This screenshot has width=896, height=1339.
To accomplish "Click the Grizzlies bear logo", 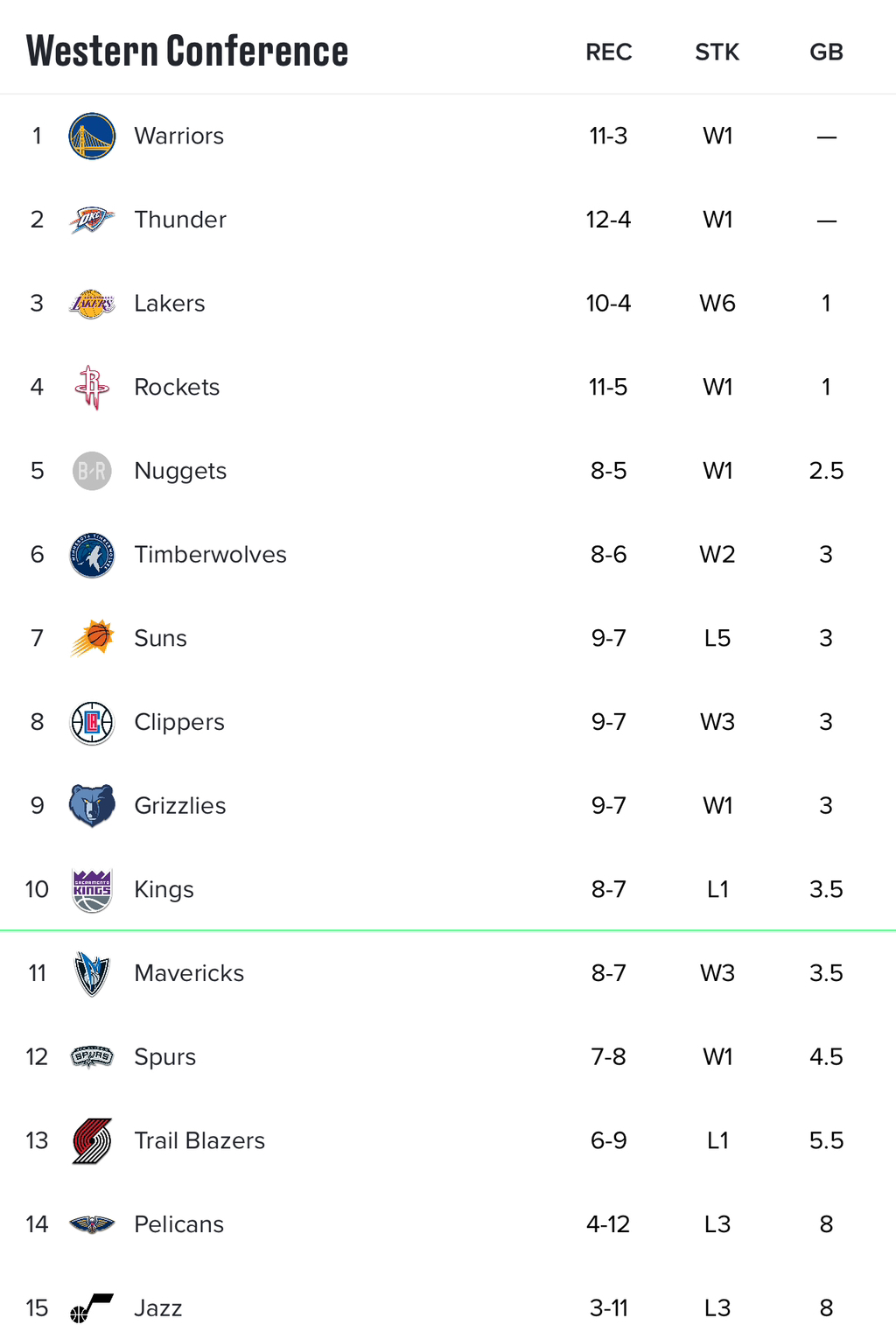I will 92,805.
